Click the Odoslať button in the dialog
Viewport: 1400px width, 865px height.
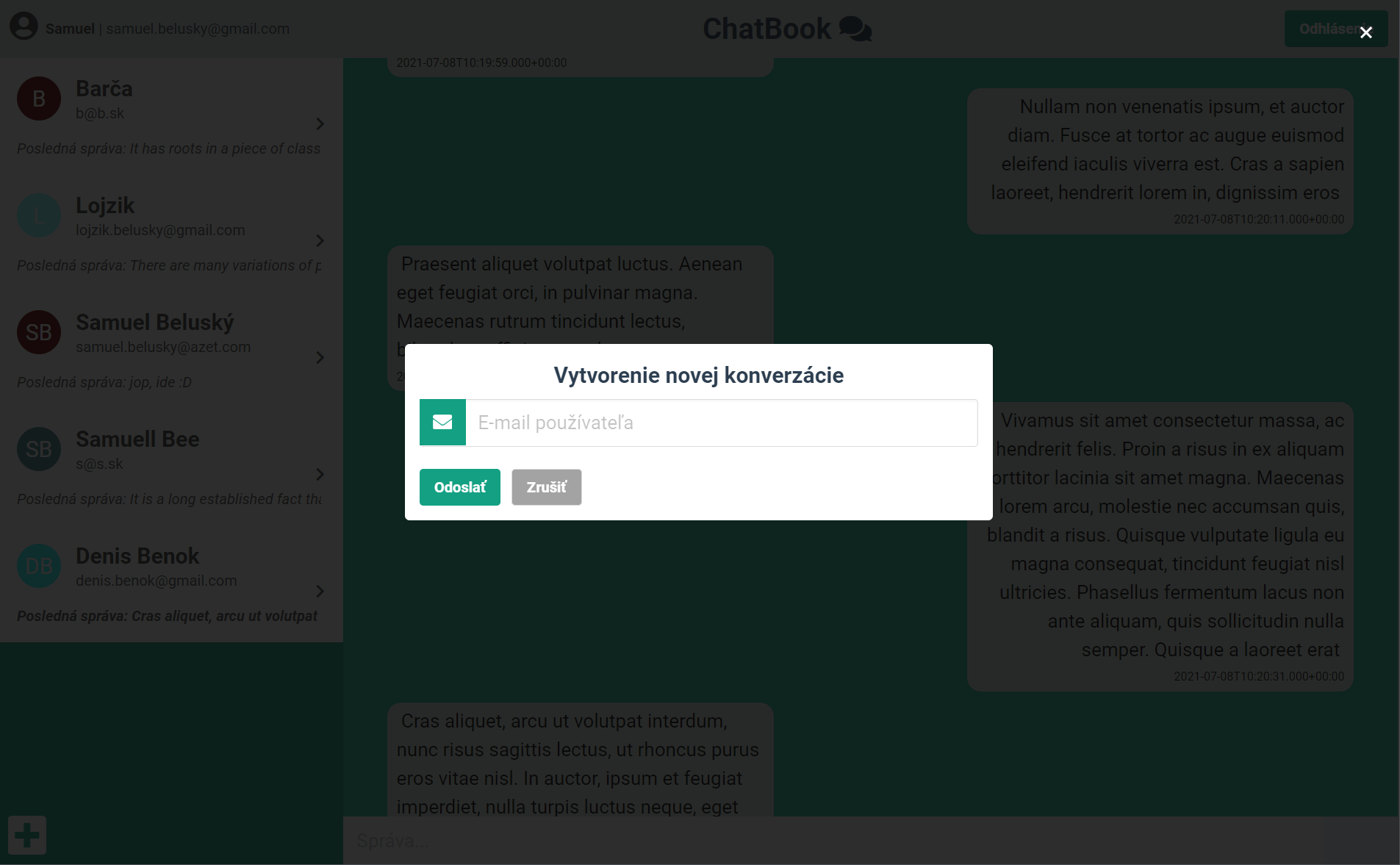coord(460,487)
